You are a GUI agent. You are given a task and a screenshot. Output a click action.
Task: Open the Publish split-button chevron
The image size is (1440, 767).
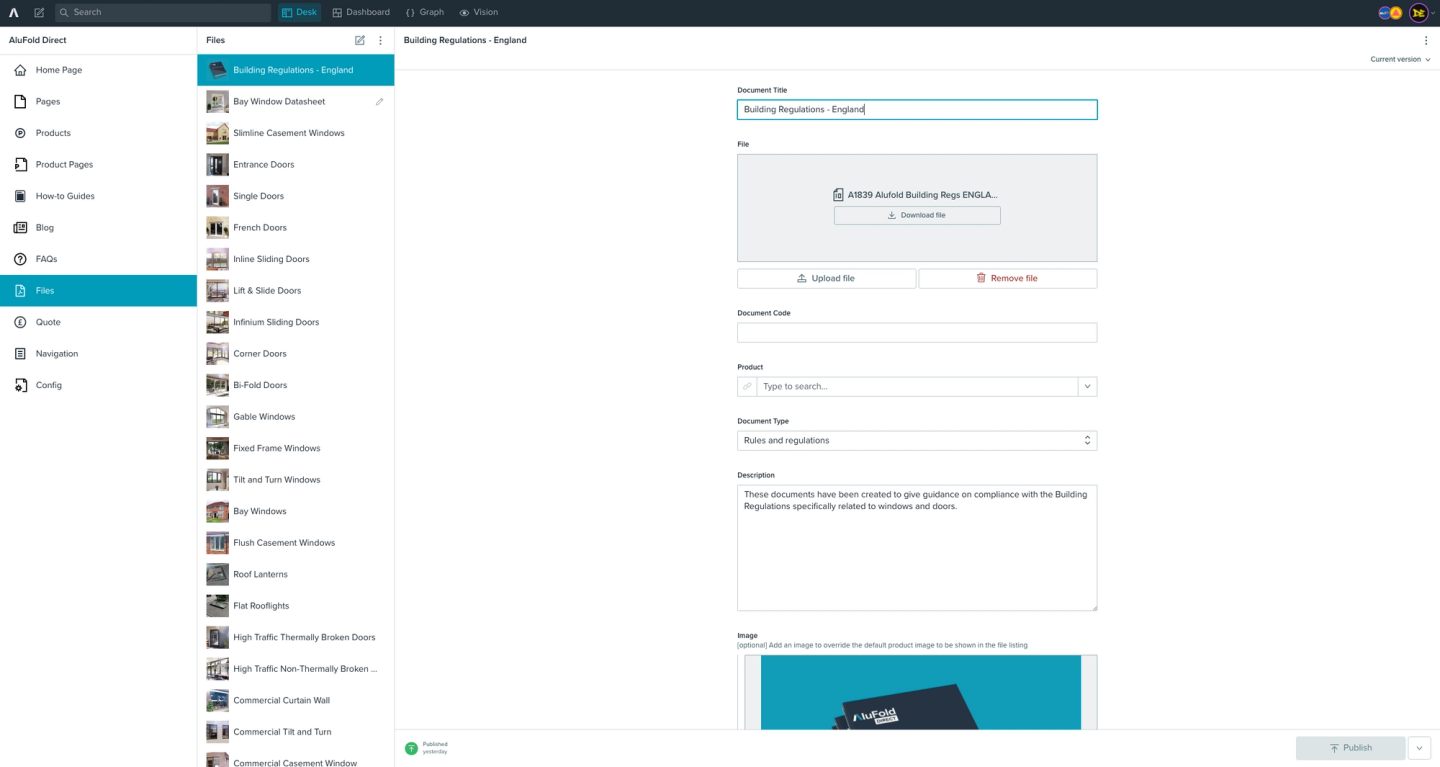click(1419, 748)
